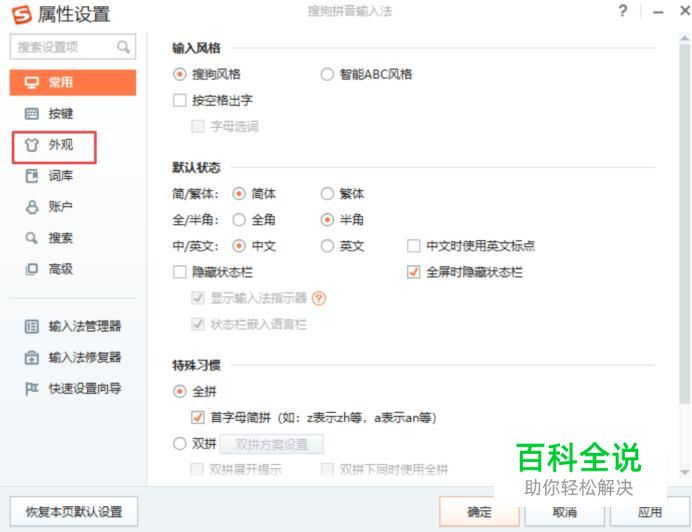Tick the 隐藏状态栏 checkbox
Image resolution: width=692 pixels, height=532 pixels.
180,272
